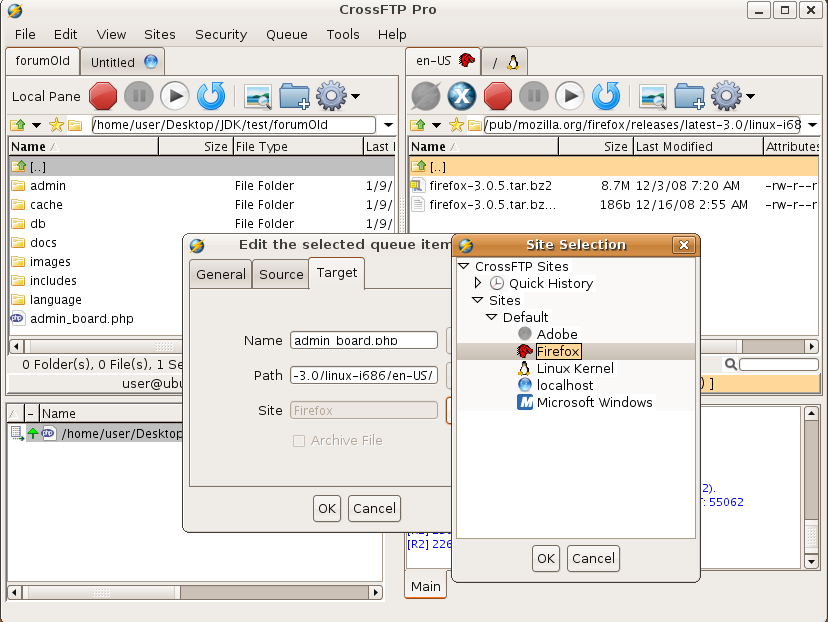Open the remote path history dropdown arrow
This screenshot has height=622, width=828.
(813, 125)
